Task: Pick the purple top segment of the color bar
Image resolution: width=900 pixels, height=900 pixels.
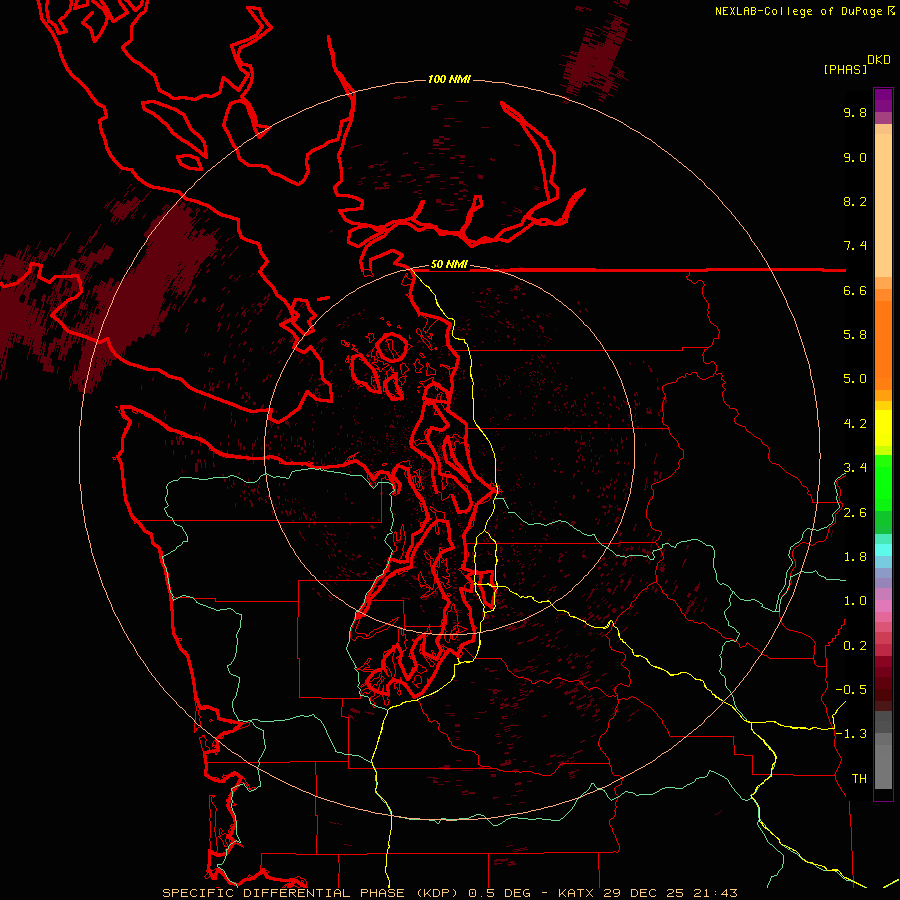Action: click(883, 100)
